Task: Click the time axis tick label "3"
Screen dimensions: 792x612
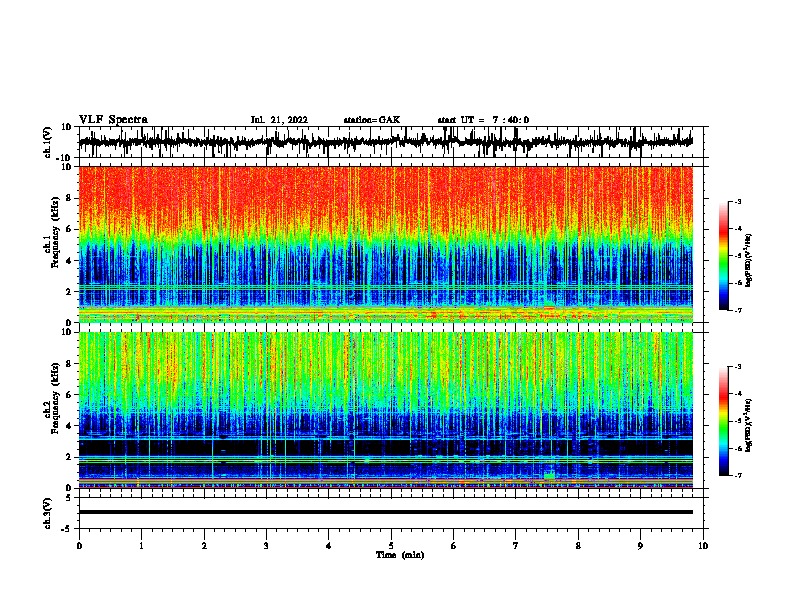Action: [266, 546]
